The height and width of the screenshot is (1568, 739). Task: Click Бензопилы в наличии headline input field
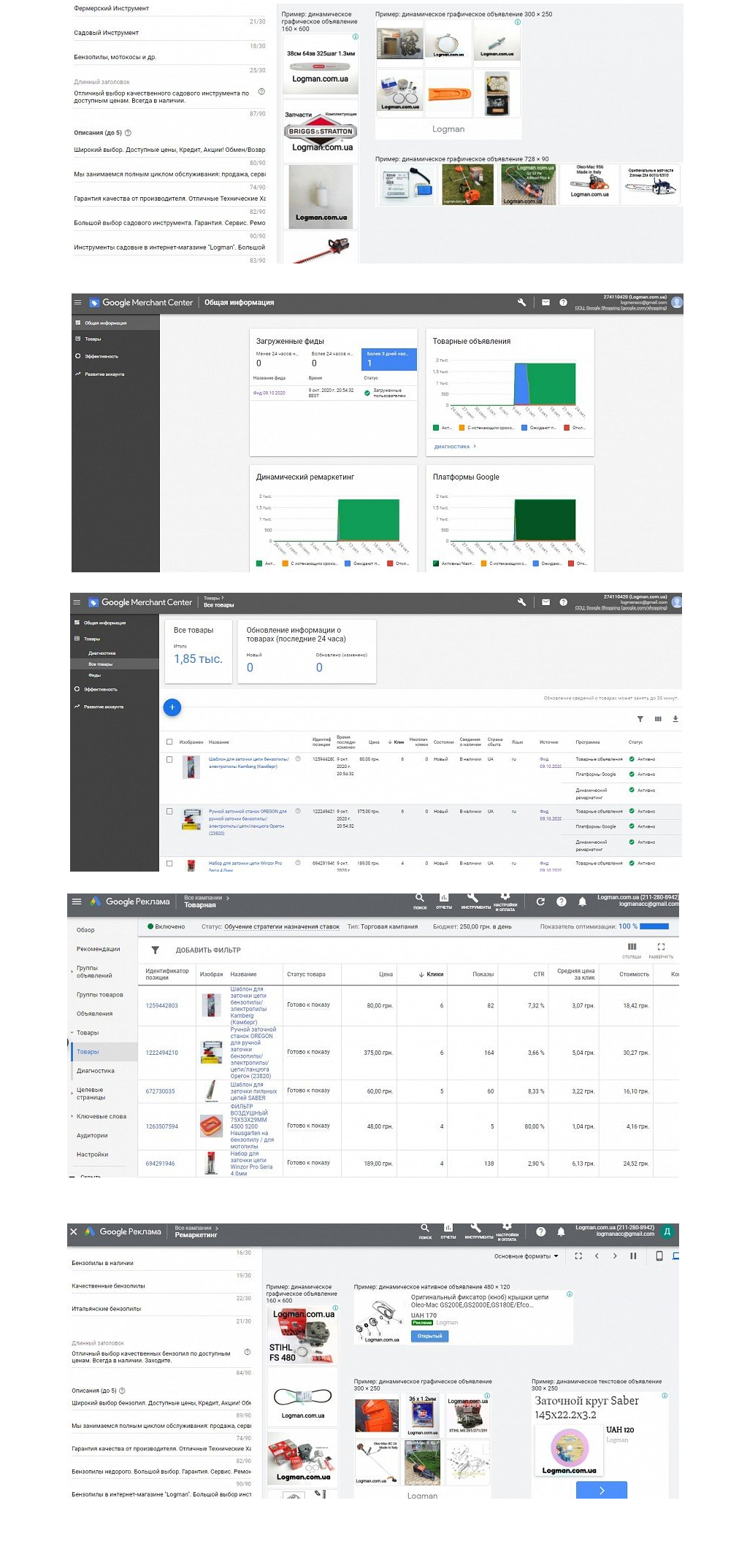click(x=161, y=1263)
